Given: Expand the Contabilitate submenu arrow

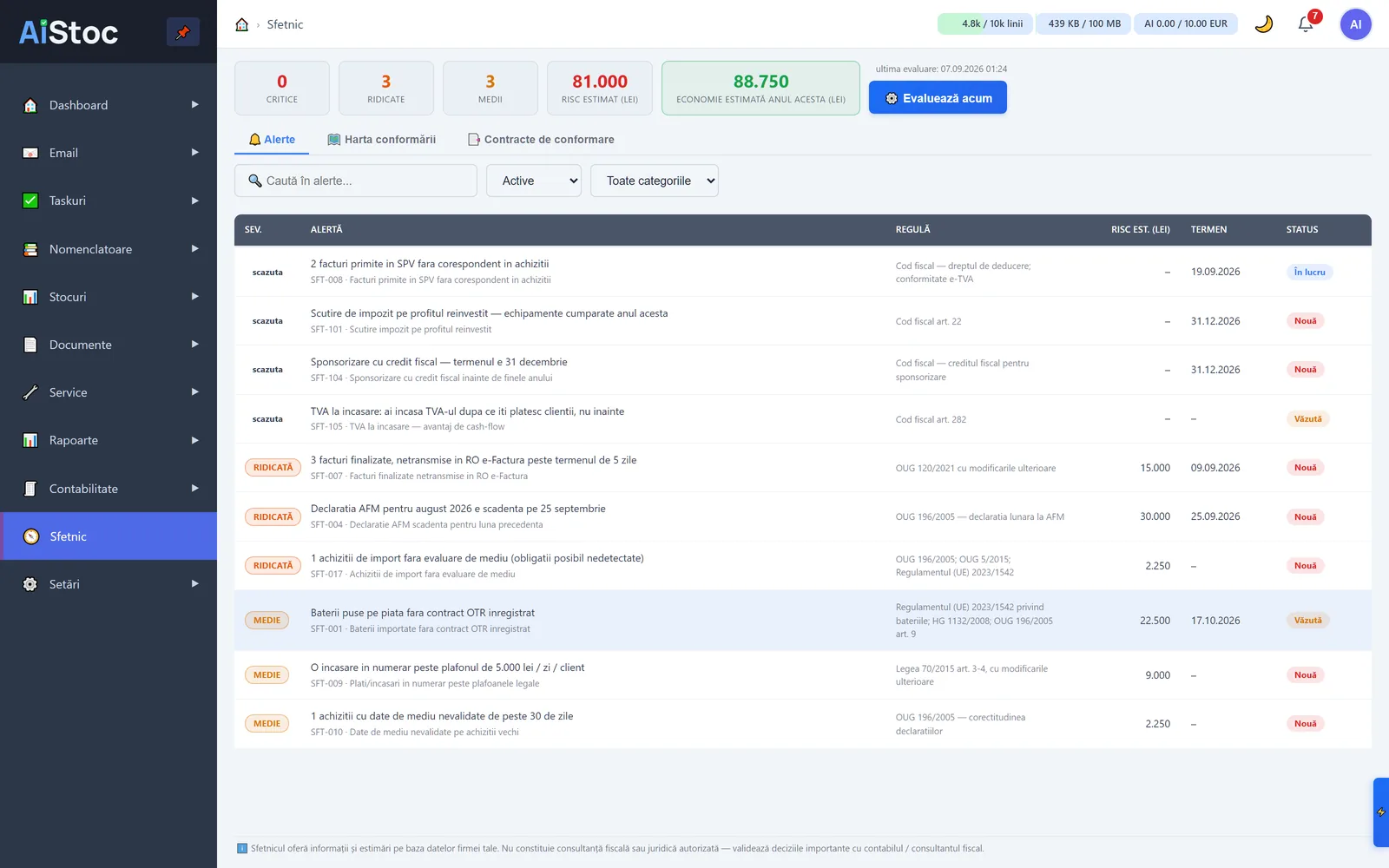Looking at the screenshot, I should click(195, 489).
